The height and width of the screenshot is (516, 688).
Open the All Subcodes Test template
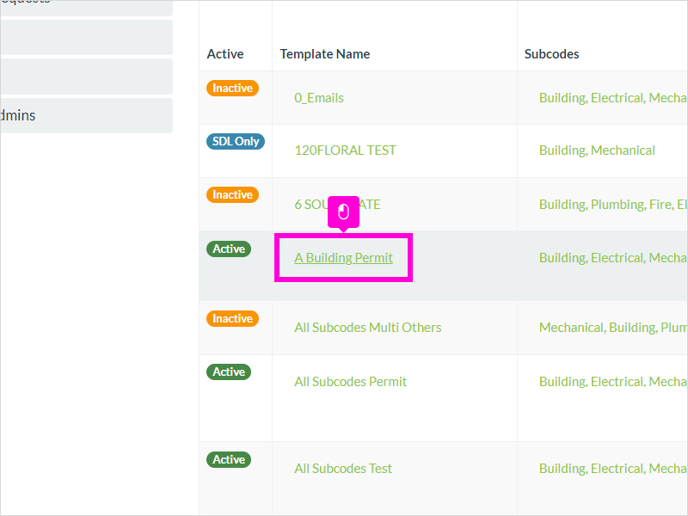[x=343, y=468]
